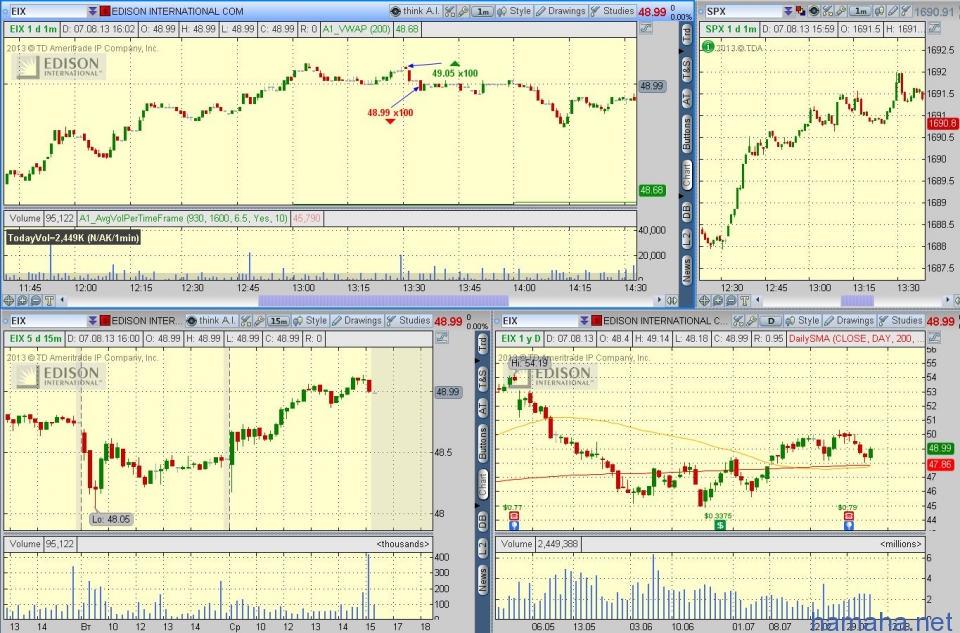Select the crosshair pan tool under the EIX 1m chart
The height and width of the screenshot is (633, 960).
pyautogui.click(x=9, y=301)
